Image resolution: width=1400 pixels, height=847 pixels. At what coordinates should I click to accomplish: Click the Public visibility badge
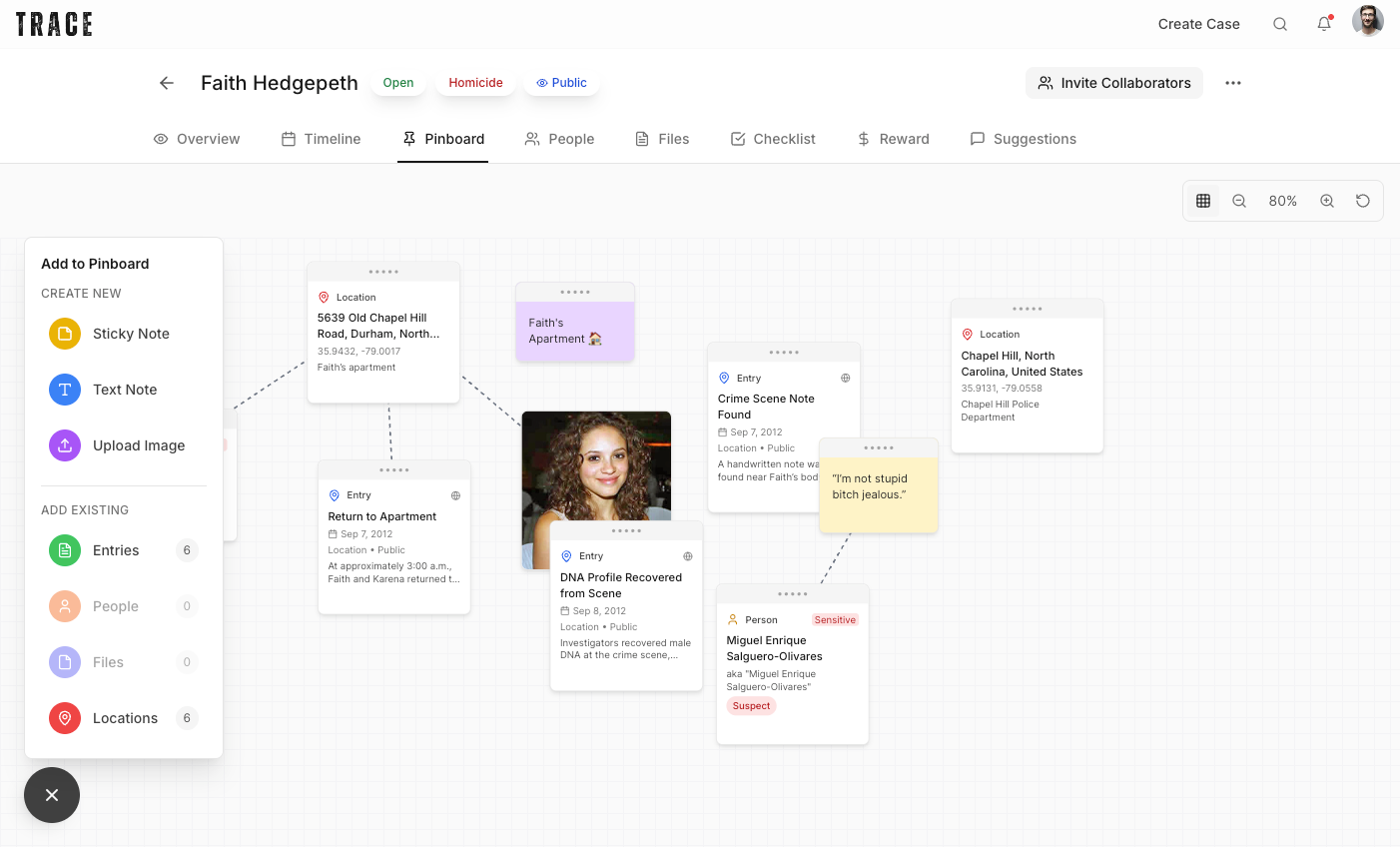coord(561,83)
